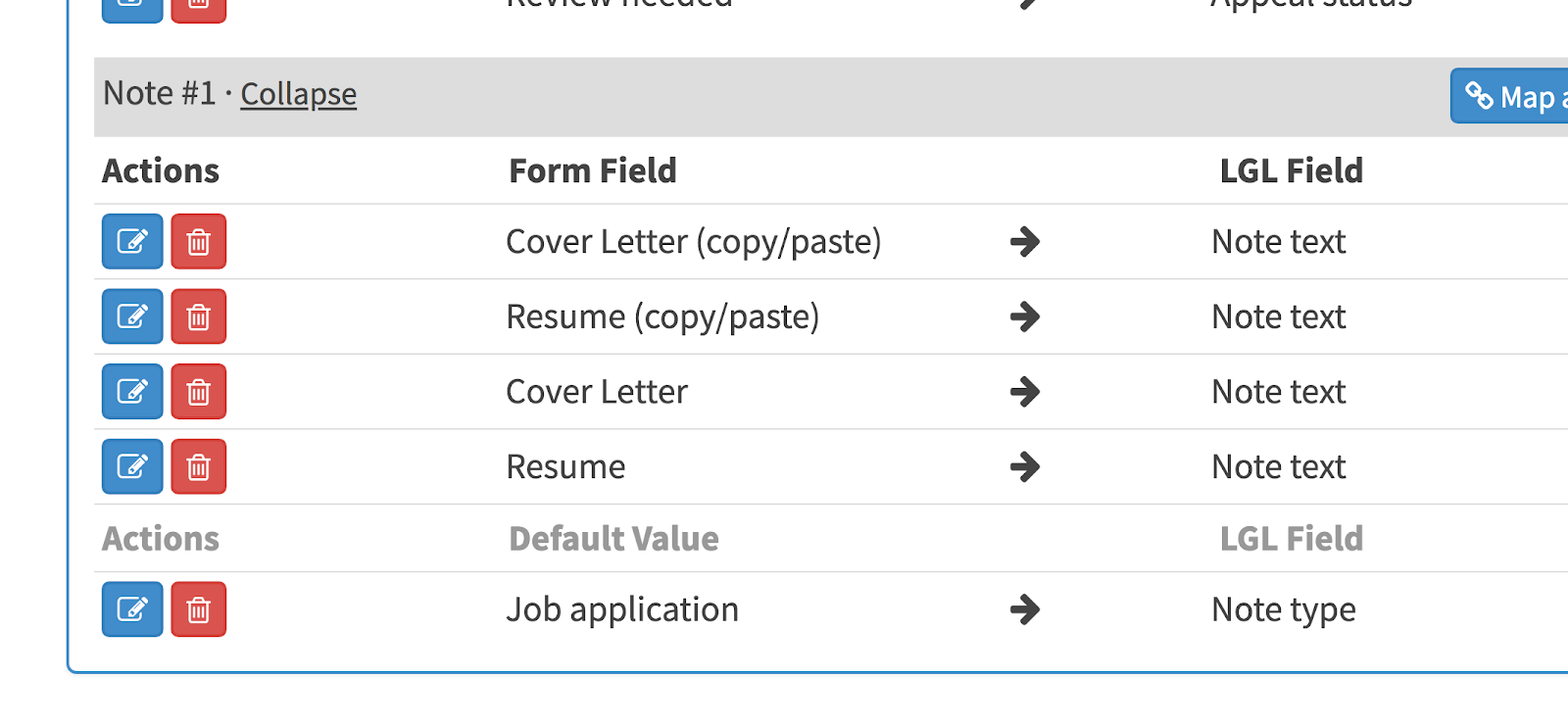
Task: Delete the plain Cover Letter mapping row
Action: 198,392
